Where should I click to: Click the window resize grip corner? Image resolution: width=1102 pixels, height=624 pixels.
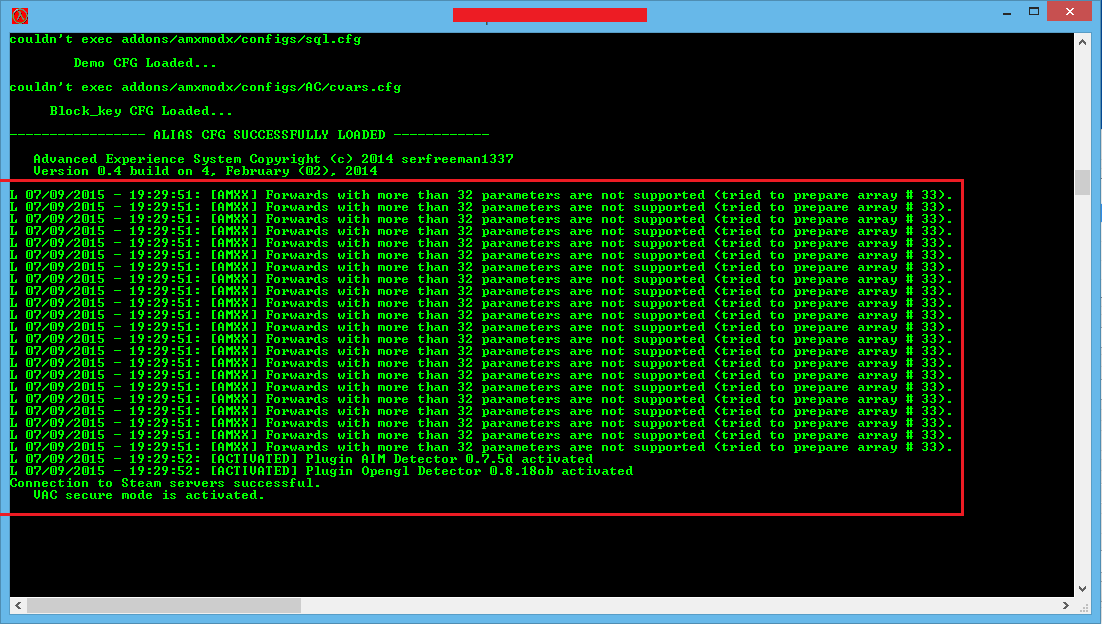[1082, 606]
